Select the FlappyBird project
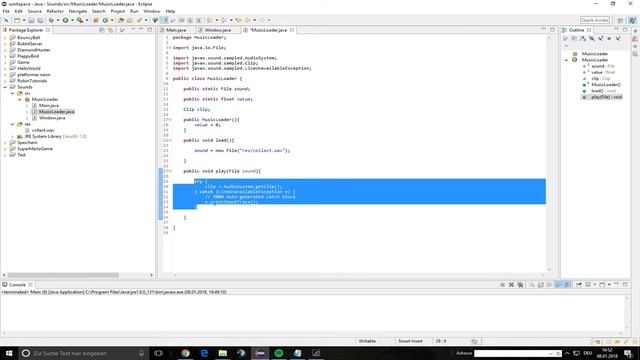The height and width of the screenshot is (360, 640). [x=28, y=56]
